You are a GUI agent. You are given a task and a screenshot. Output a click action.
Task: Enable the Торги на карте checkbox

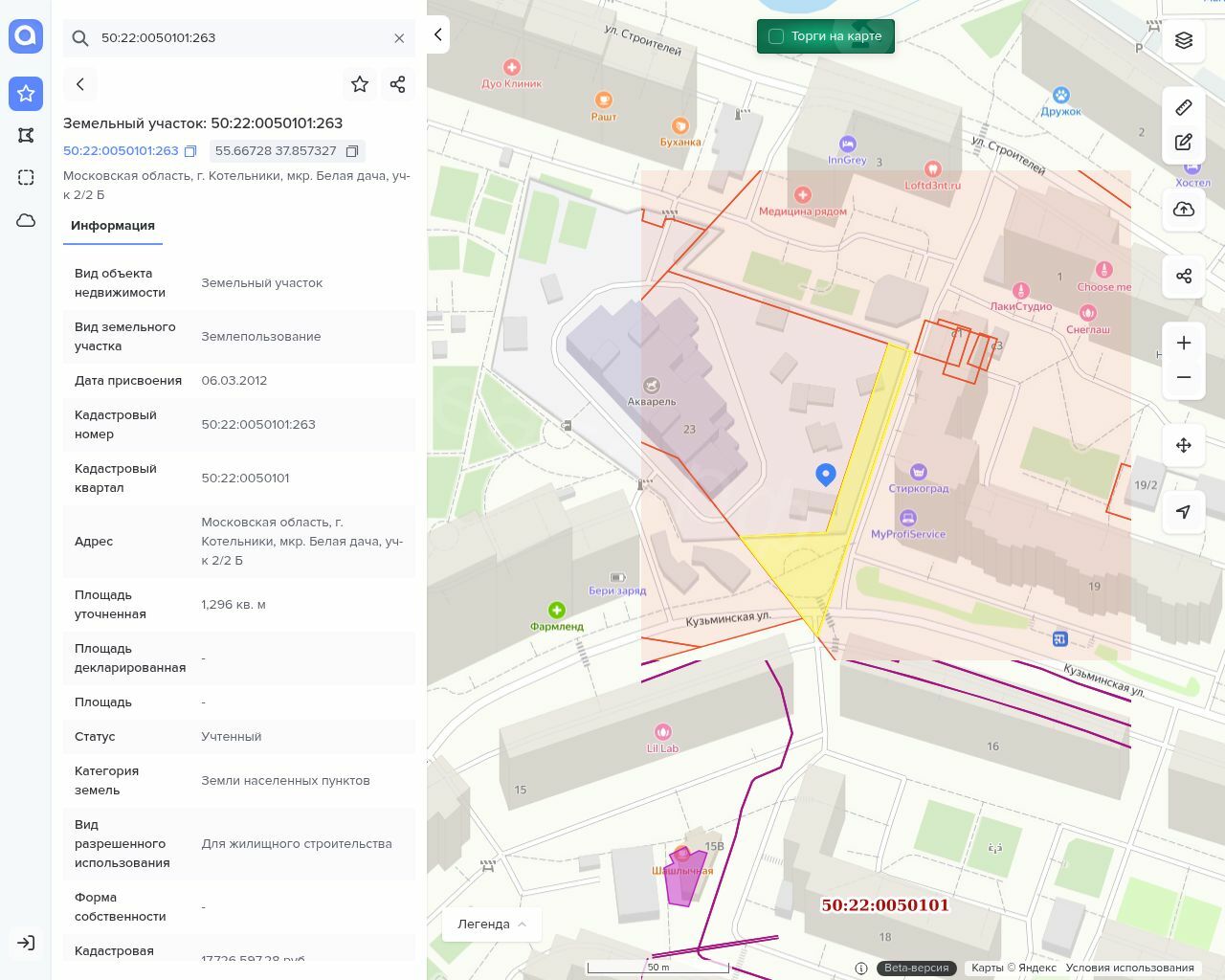coord(776,36)
